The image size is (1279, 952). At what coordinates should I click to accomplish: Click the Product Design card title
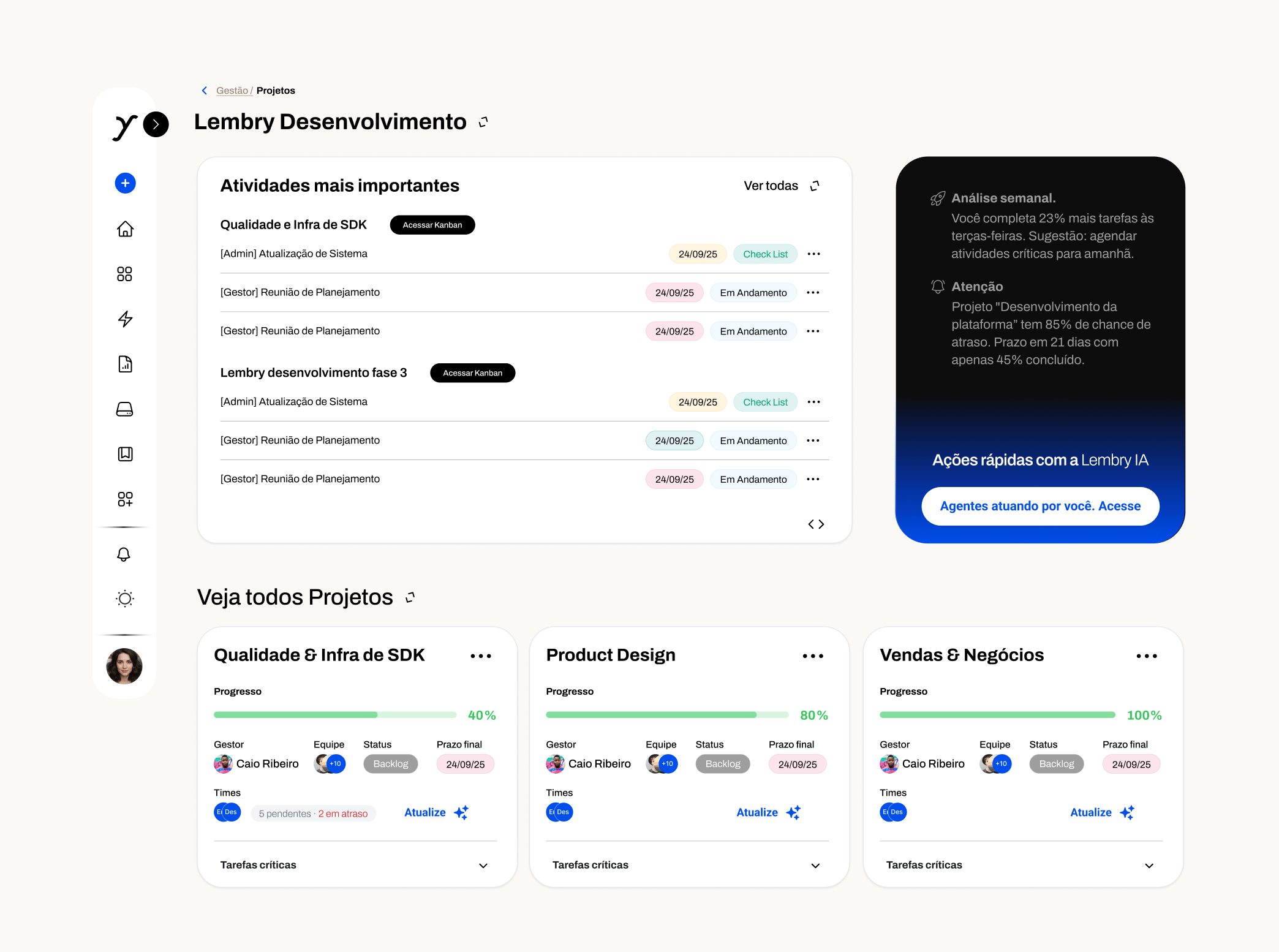(611, 655)
